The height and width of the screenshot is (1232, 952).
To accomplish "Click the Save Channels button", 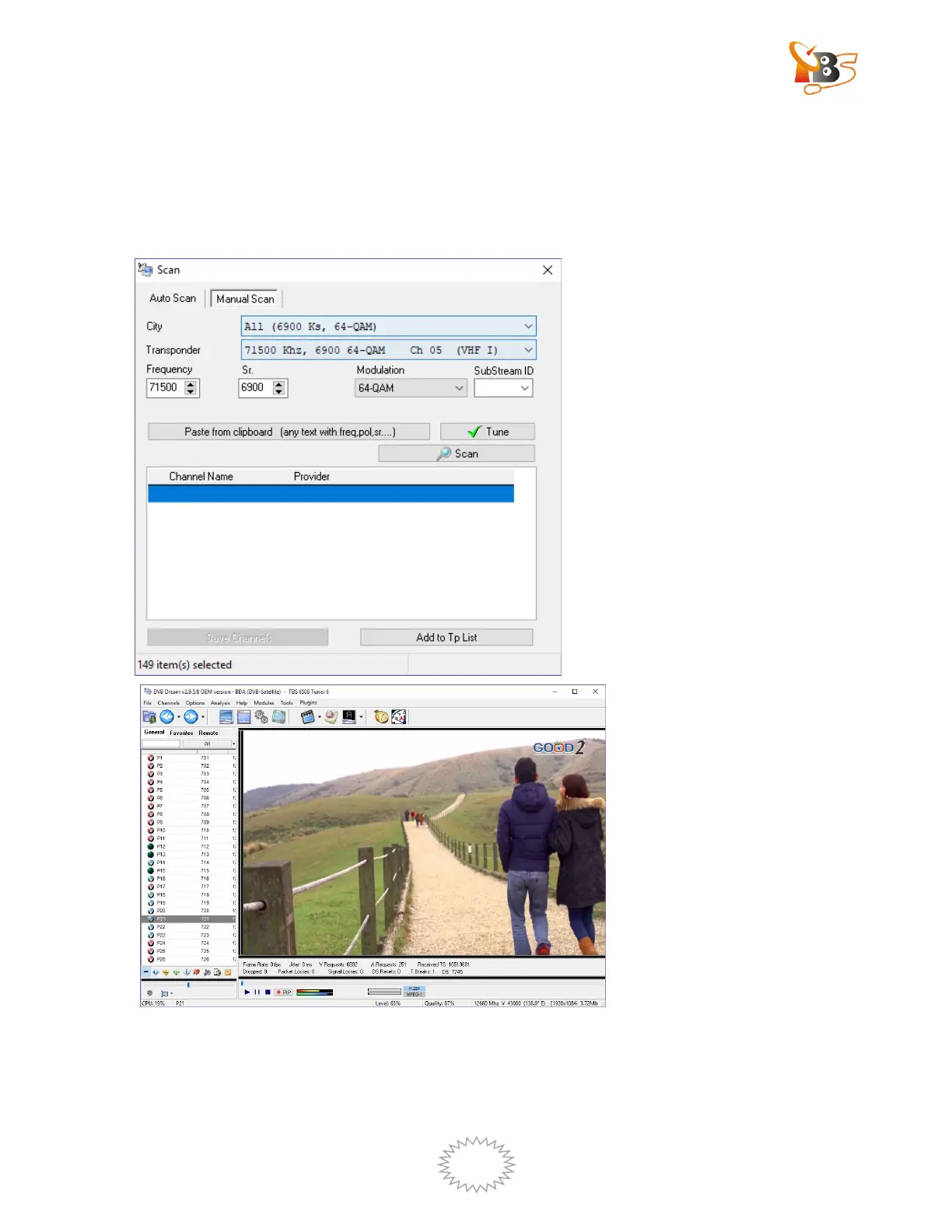I will [238, 637].
